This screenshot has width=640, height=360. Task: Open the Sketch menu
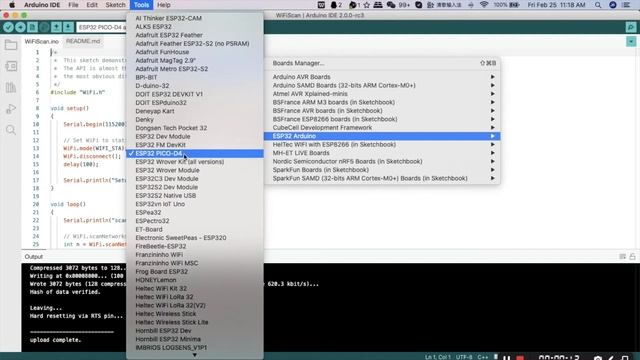point(116,5)
